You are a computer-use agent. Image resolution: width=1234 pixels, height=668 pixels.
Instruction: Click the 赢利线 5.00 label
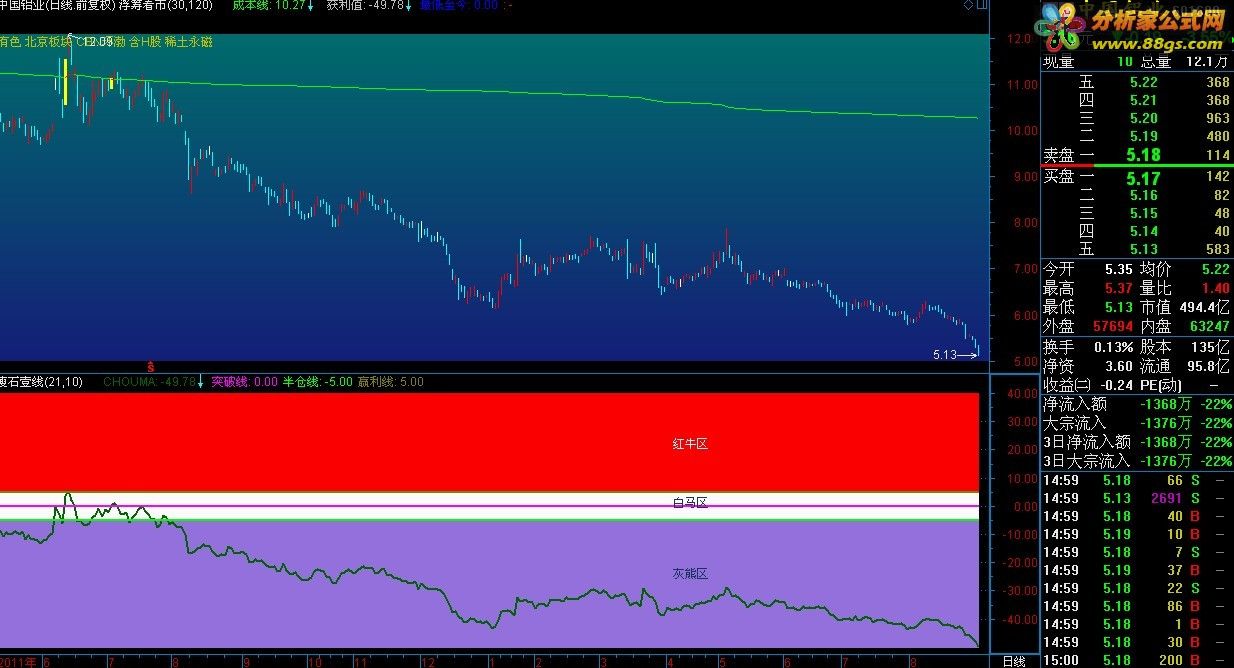tap(391, 382)
